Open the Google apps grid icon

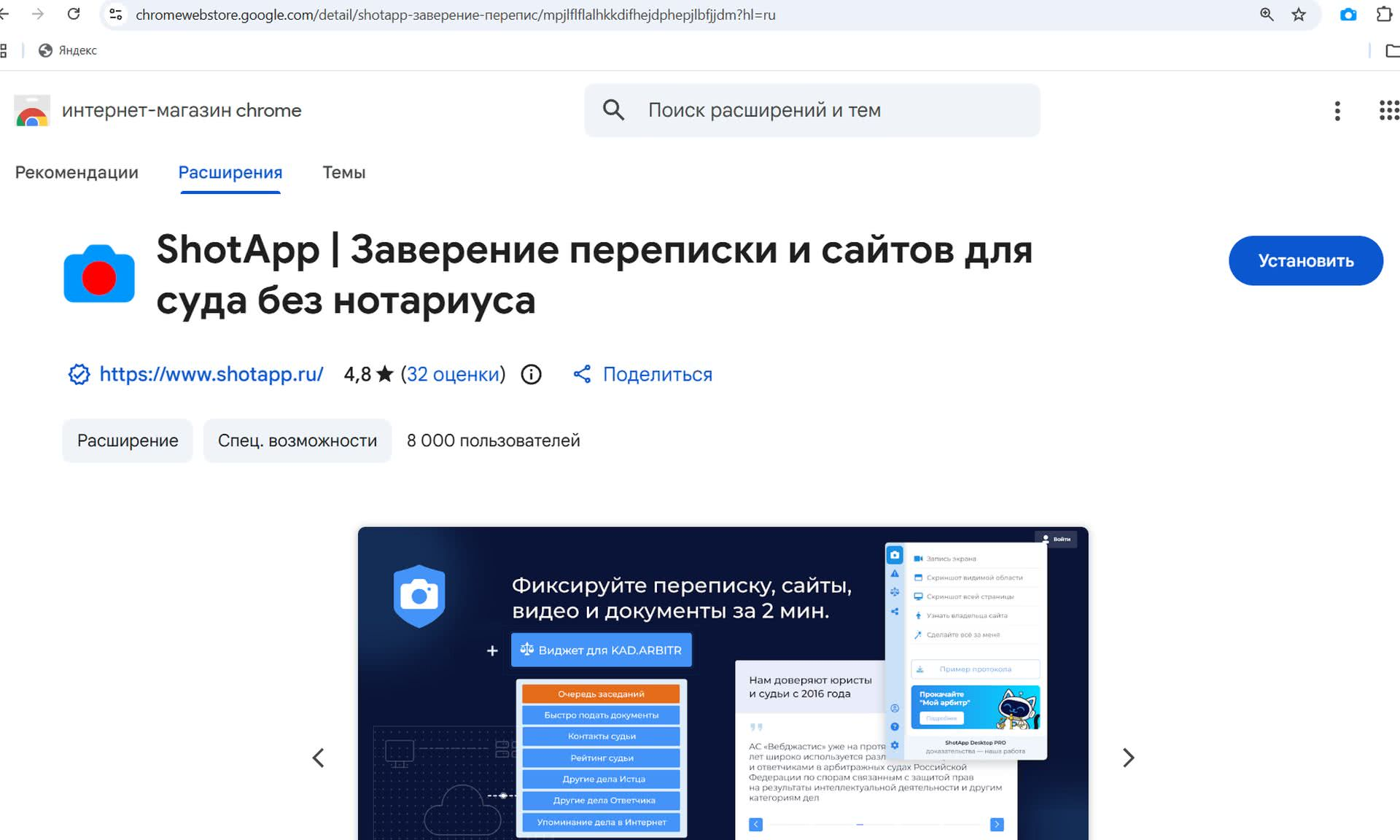click(1389, 111)
